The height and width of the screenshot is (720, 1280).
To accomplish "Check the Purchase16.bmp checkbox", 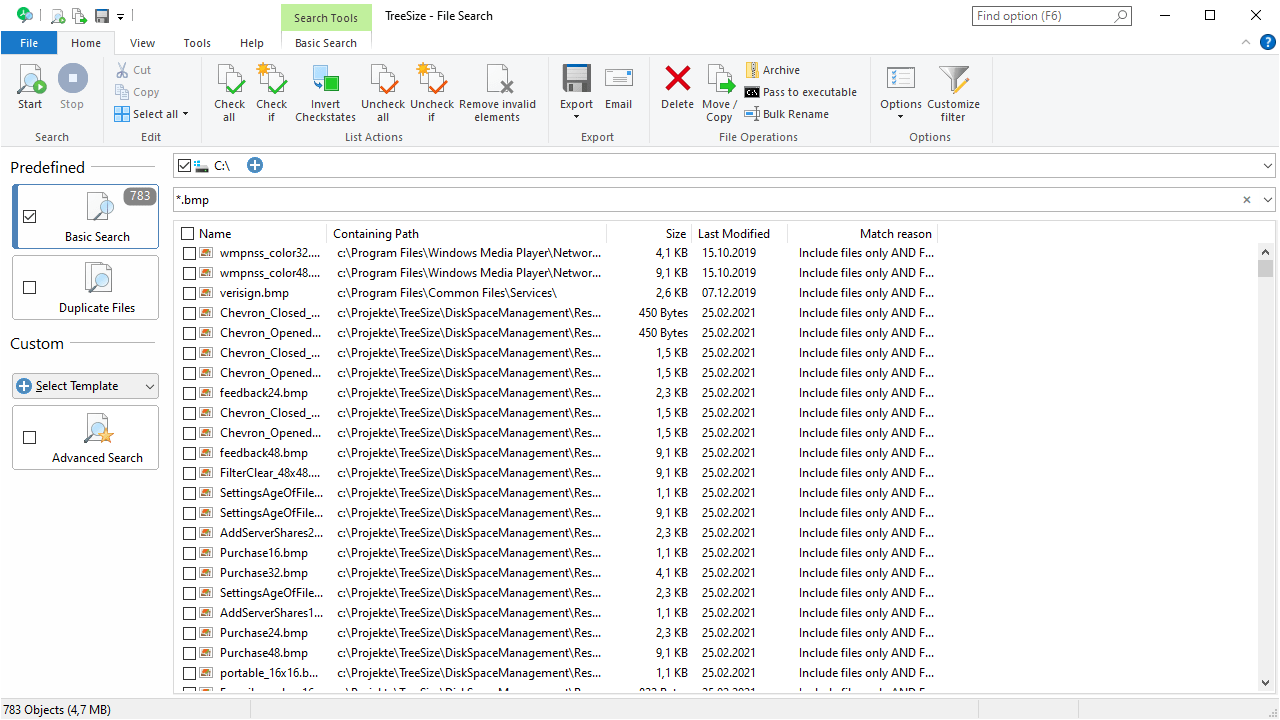I will pyautogui.click(x=190, y=553).
